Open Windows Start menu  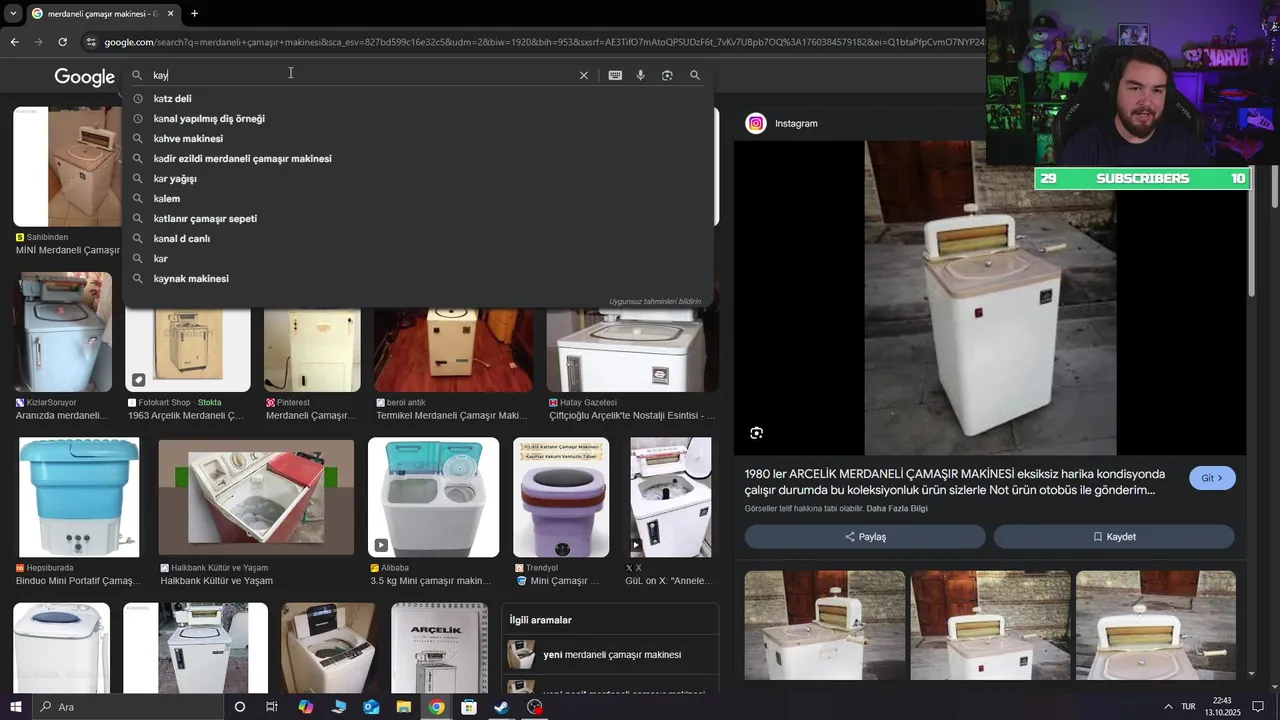point(15,707)
